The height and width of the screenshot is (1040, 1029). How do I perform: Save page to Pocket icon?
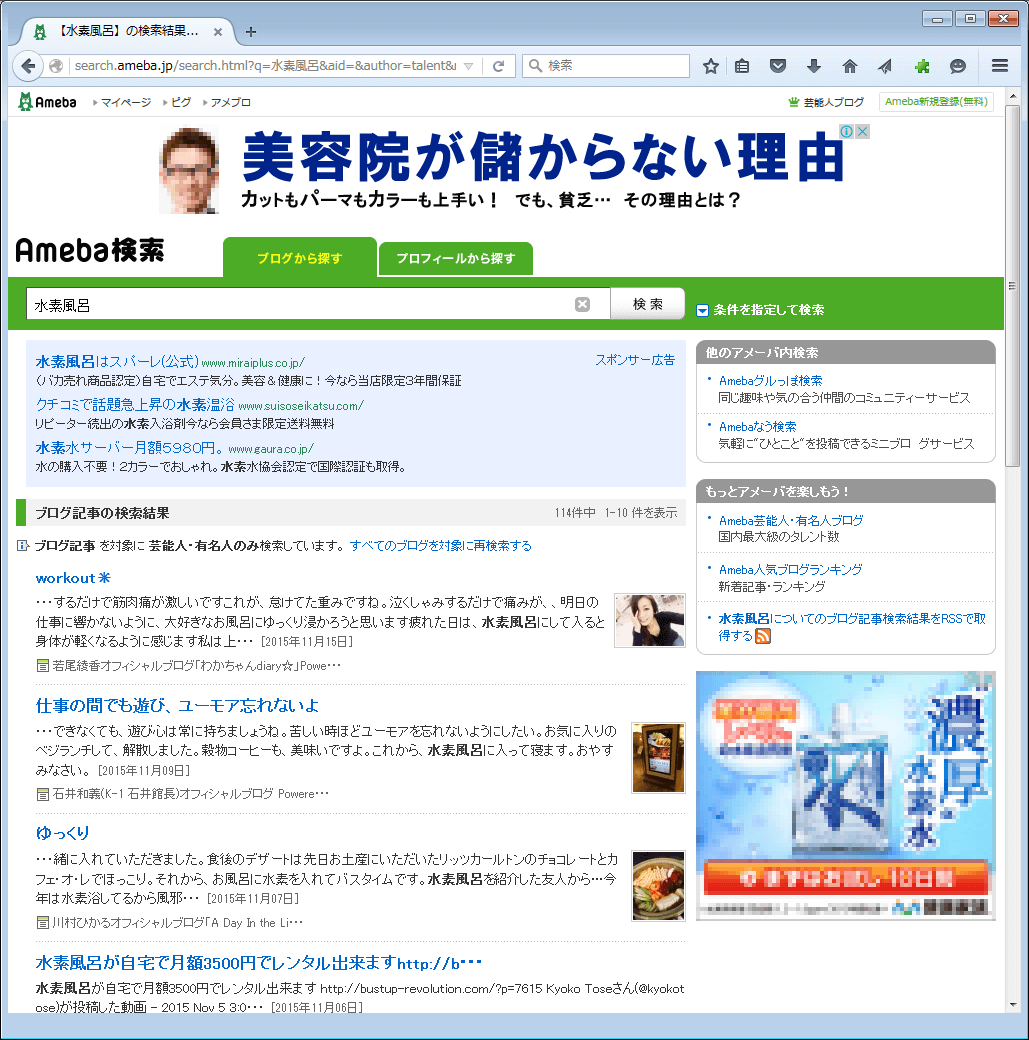coord(778,66)
